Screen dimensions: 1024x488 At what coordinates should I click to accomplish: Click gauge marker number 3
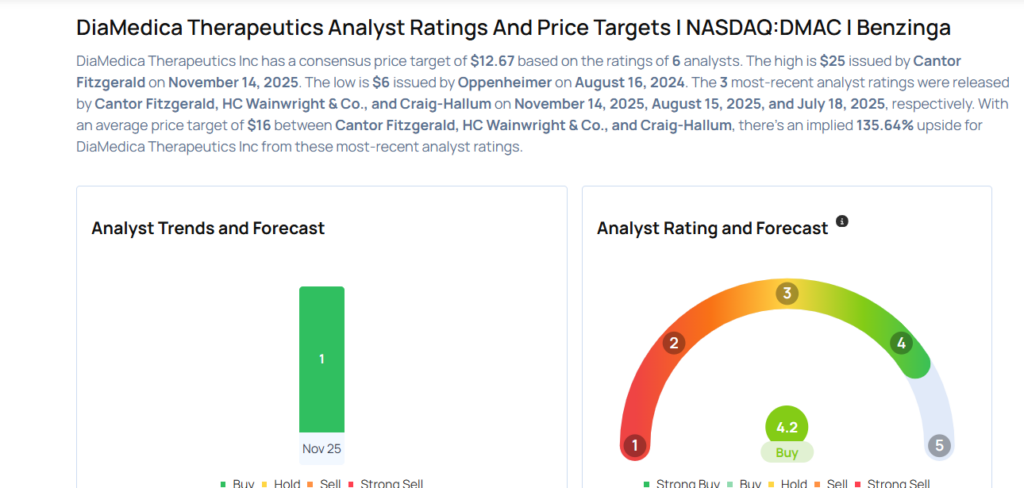coord(787,293)
